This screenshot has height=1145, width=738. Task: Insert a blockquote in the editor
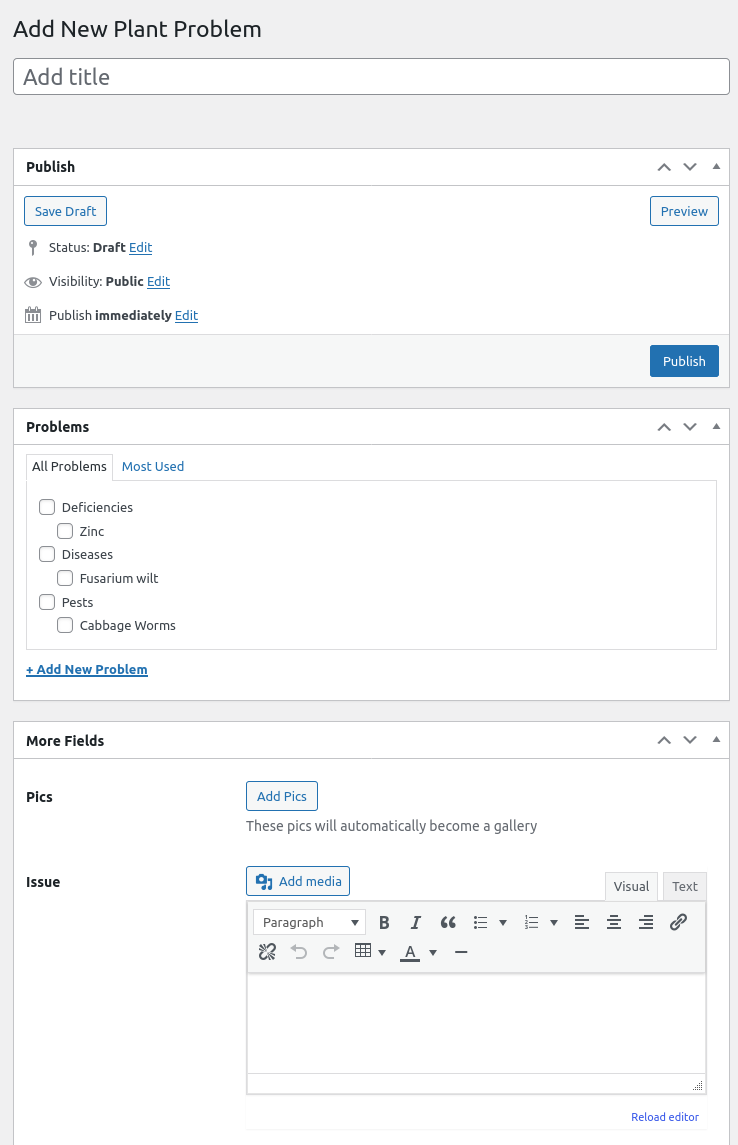point(448,923)
